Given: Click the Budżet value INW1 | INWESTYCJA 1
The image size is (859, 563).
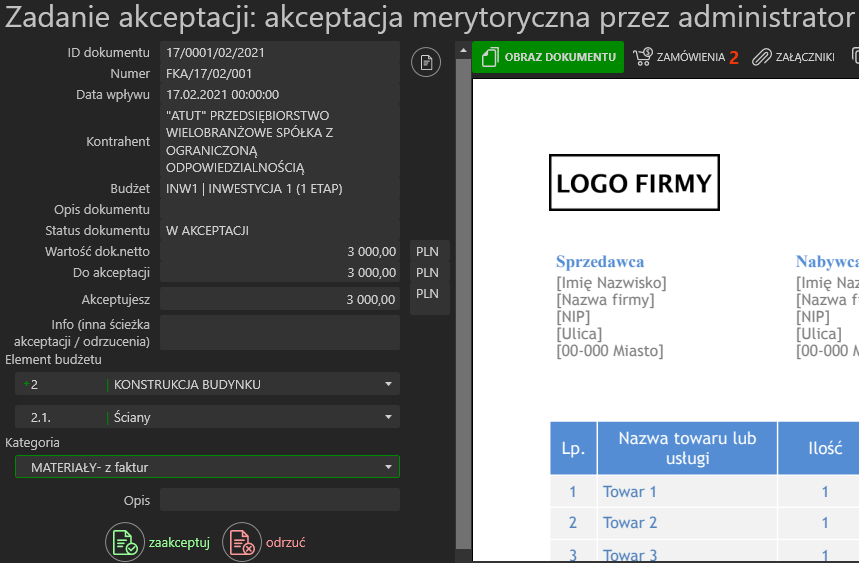Looking at the screenshot, I should [254, 188].
